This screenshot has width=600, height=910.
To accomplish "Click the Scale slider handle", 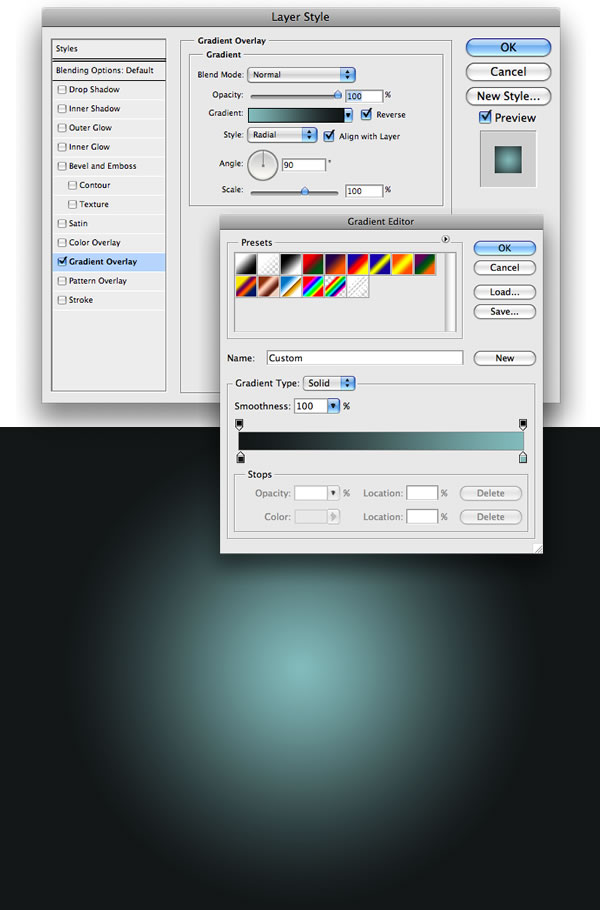I will 305,190.
